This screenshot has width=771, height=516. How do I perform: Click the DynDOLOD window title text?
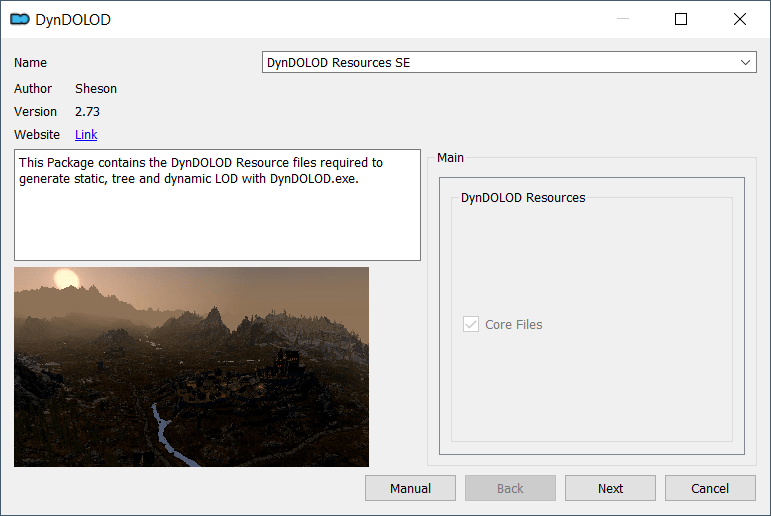coord(73,20)
